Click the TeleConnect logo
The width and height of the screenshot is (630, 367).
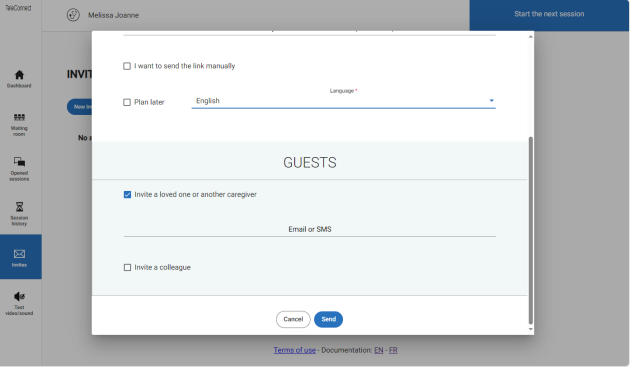point(18,8)
